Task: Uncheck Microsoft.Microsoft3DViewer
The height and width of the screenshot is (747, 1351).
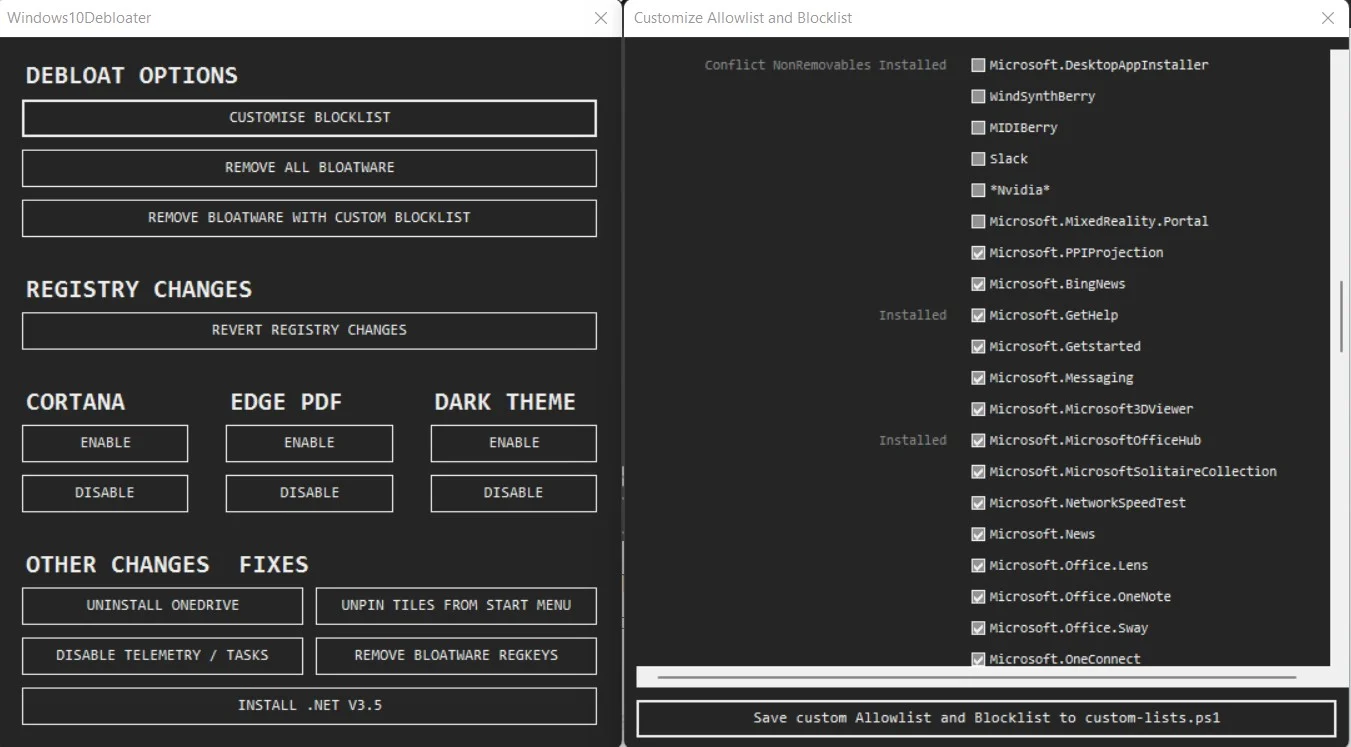Action: tap(978, 409)
